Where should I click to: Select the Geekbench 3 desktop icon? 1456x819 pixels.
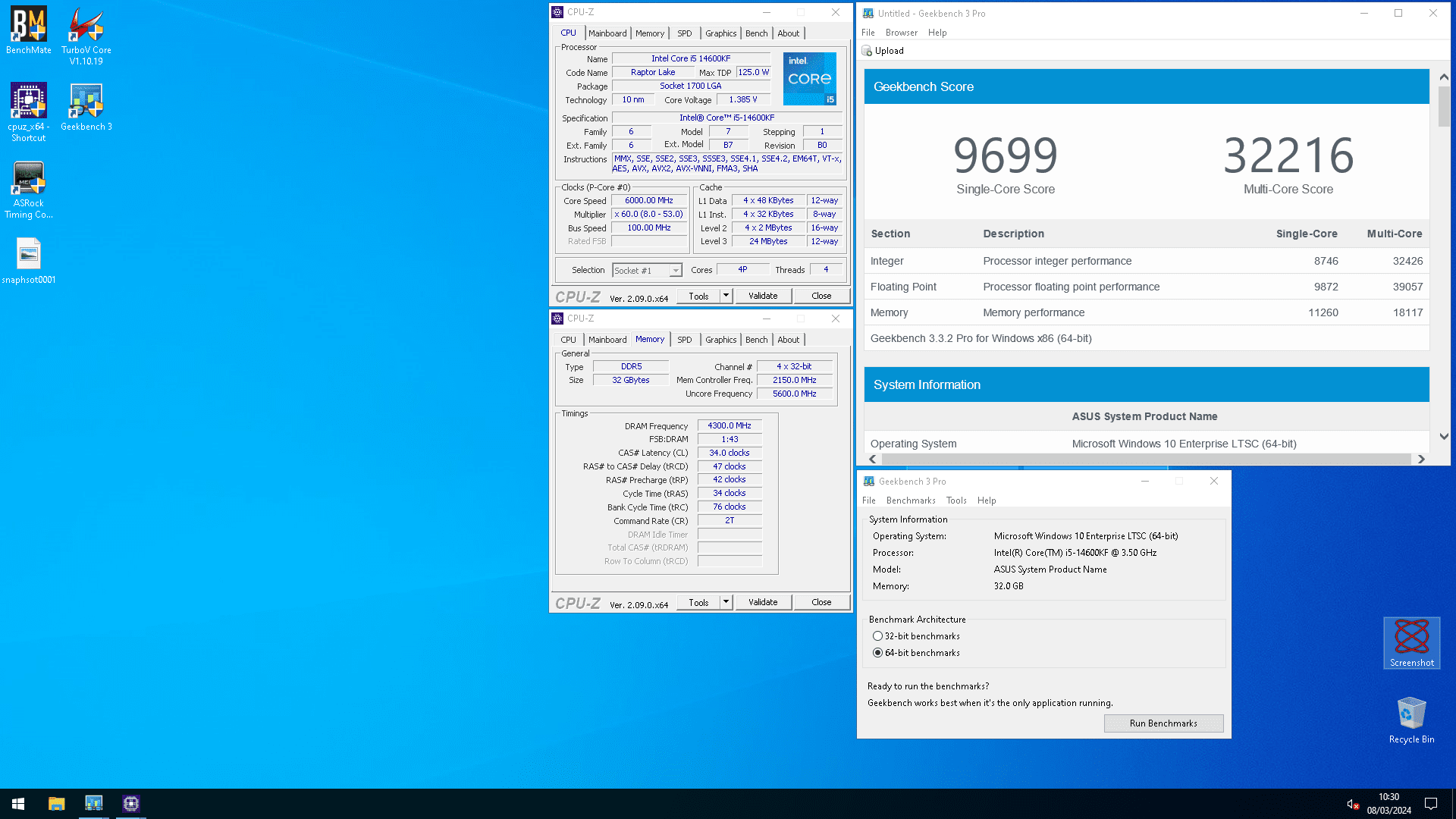tap(86, 107)
